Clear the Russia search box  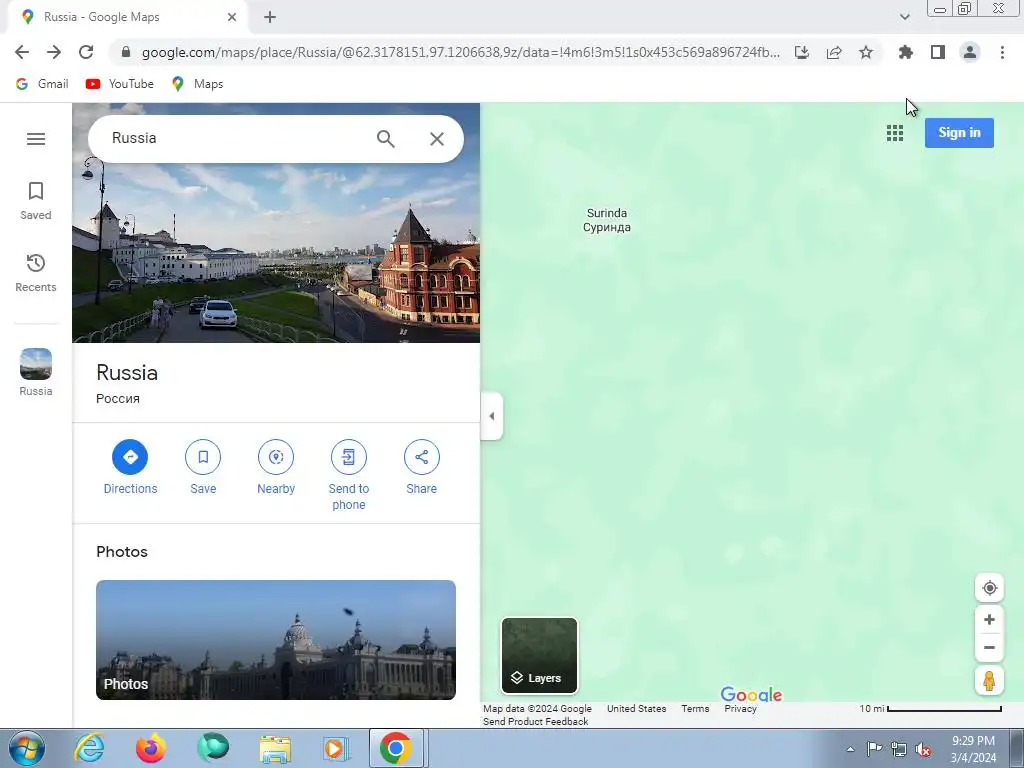click(x=437, y=138)
